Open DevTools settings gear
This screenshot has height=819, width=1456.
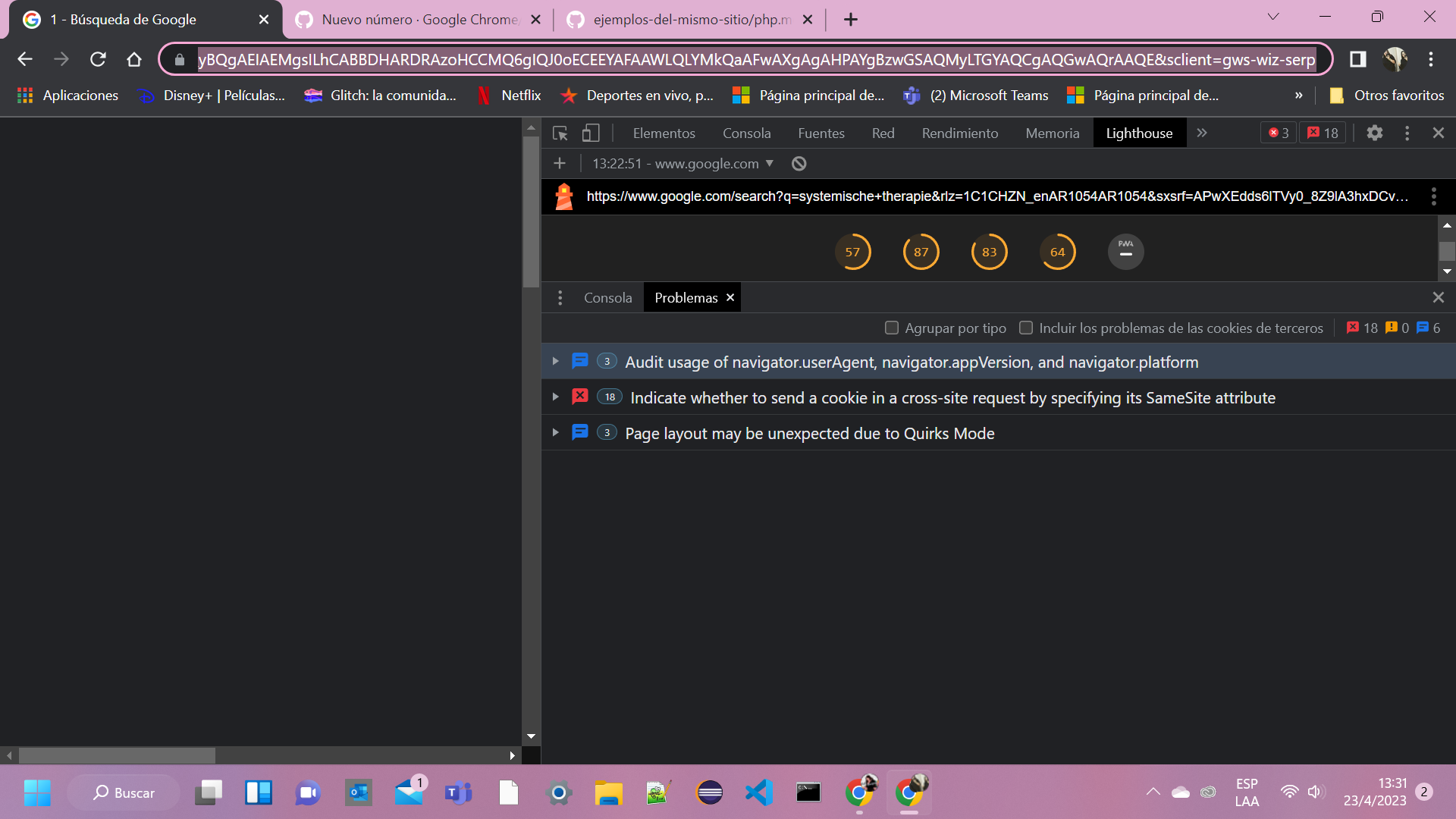1375,133
